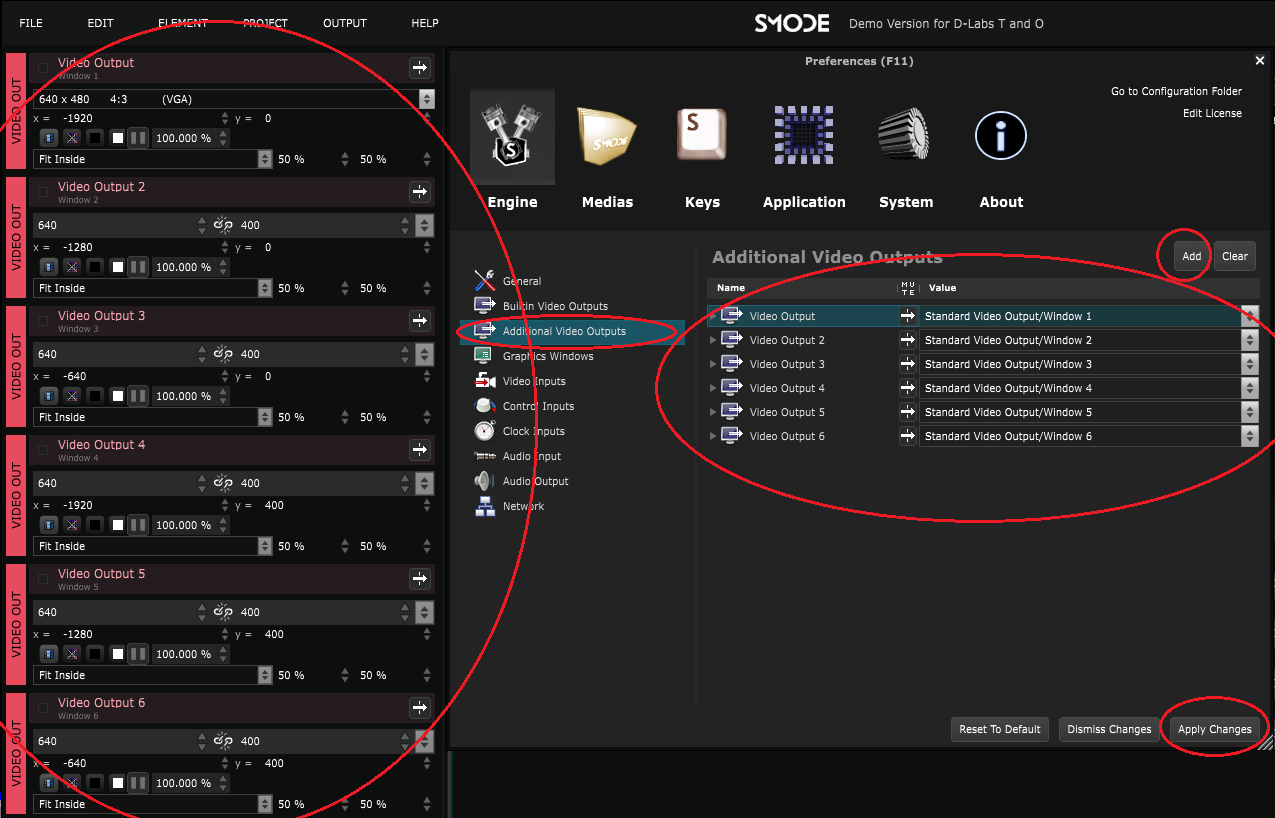Image resolution: width=1275 pixels, height=818 pixels.
Task: Click the arrow icon on Video Output 4 panel header
Action: click(419, 450)
